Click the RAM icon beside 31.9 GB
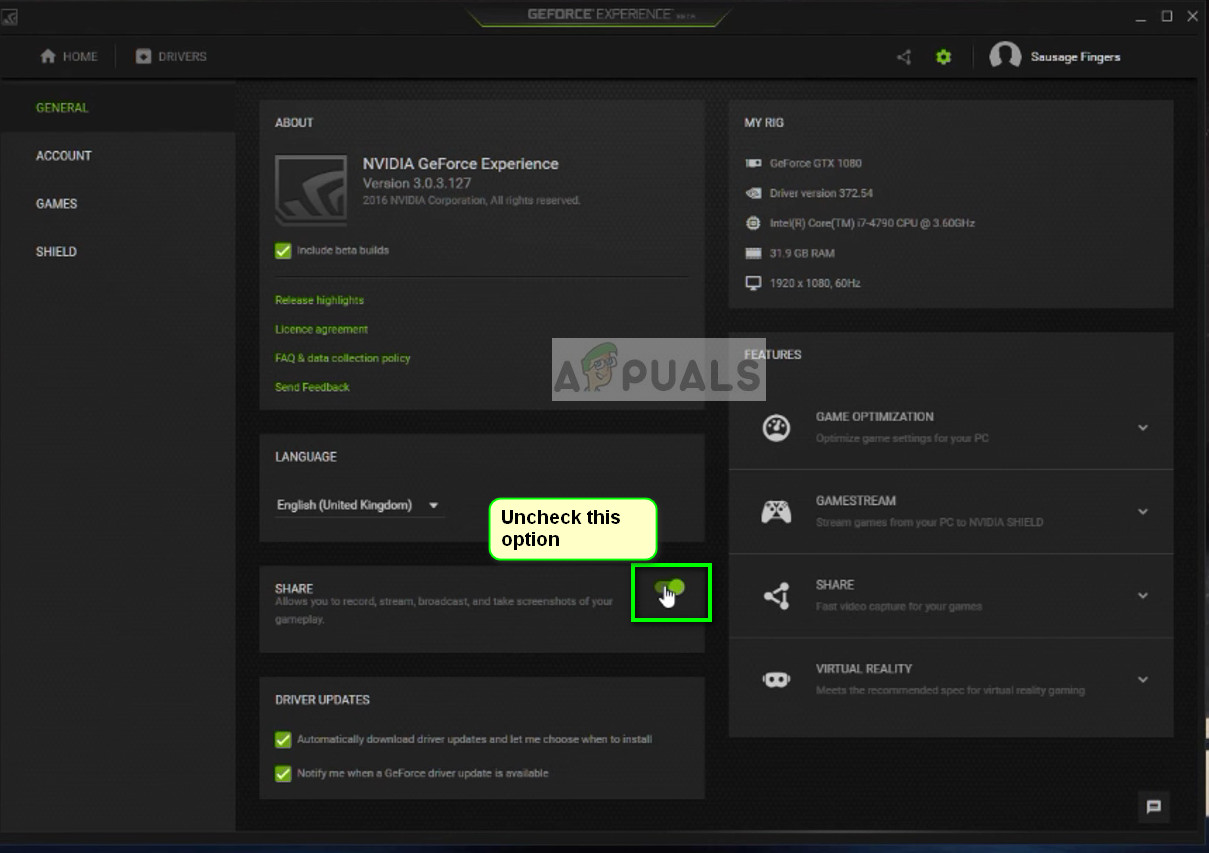 pyautogui.click(x=753, y=253)
